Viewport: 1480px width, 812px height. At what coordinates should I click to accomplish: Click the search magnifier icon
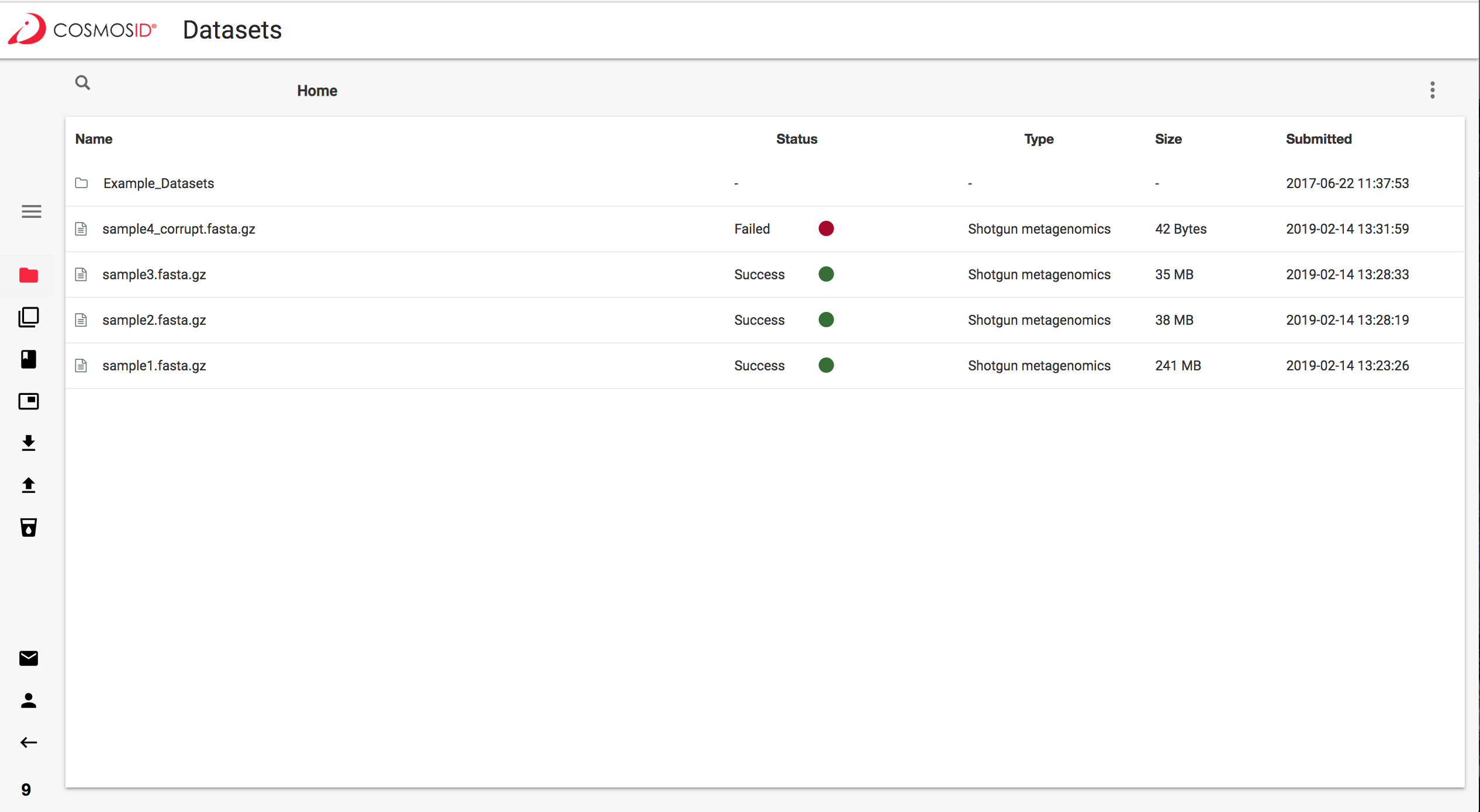[x=82, y=83]
